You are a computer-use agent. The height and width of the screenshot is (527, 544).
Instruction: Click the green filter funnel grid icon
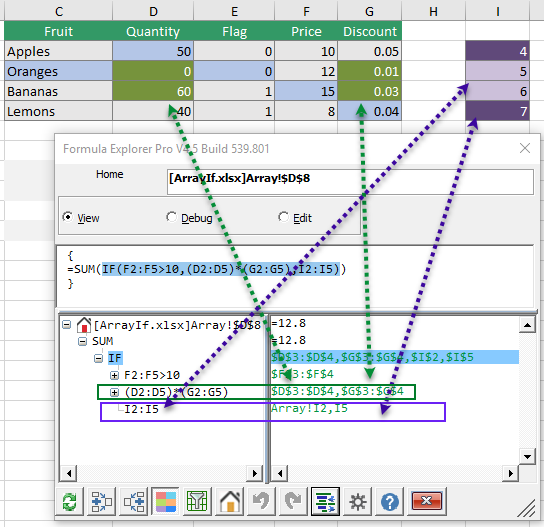click(197, 501)
